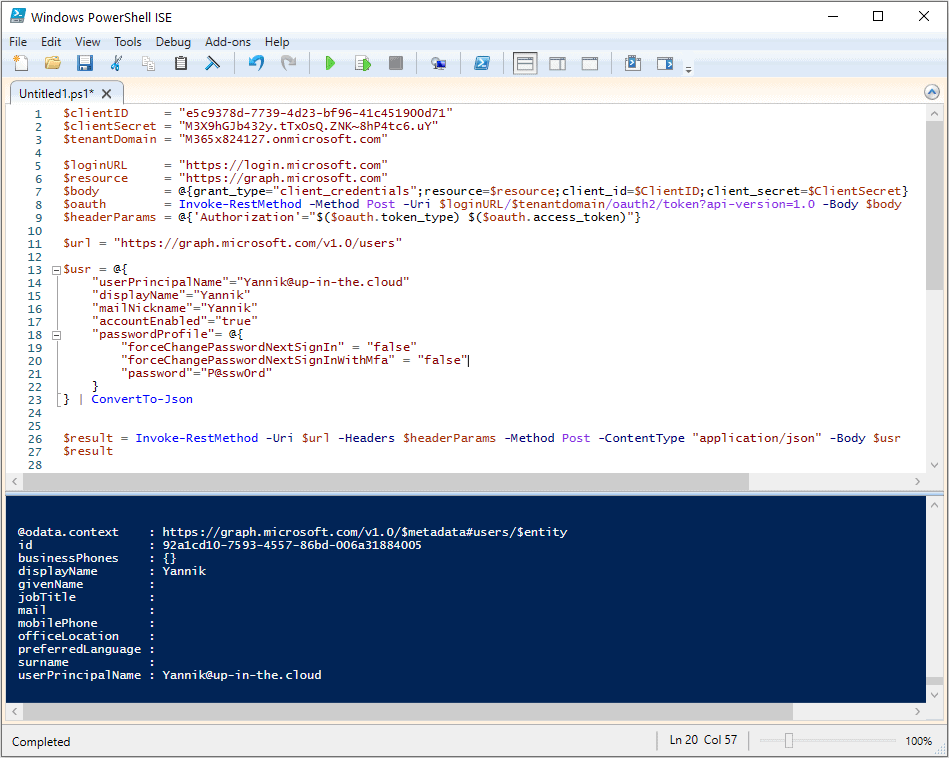Open the Tools menu
Image resolution: width=949 pixels, height=758 pixels.
pyautogui.click(x=128, y=42)
